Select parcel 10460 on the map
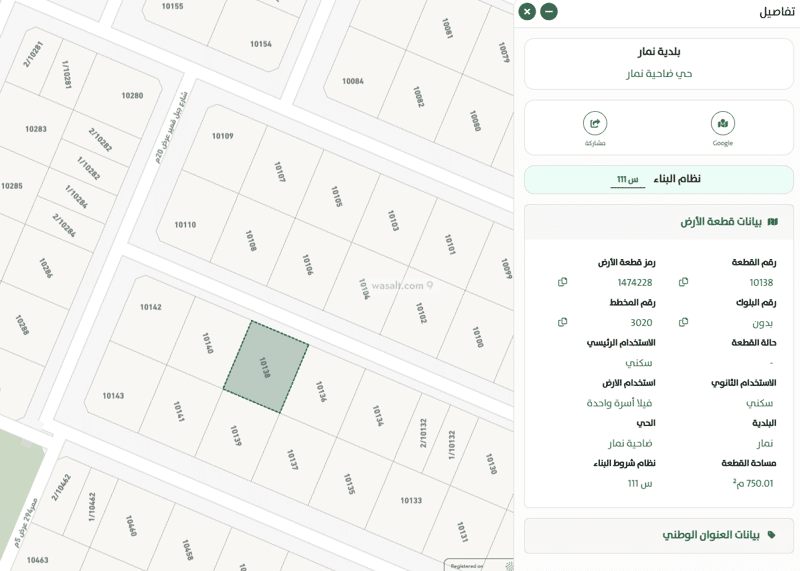800x571 pixels. [132, 526]
